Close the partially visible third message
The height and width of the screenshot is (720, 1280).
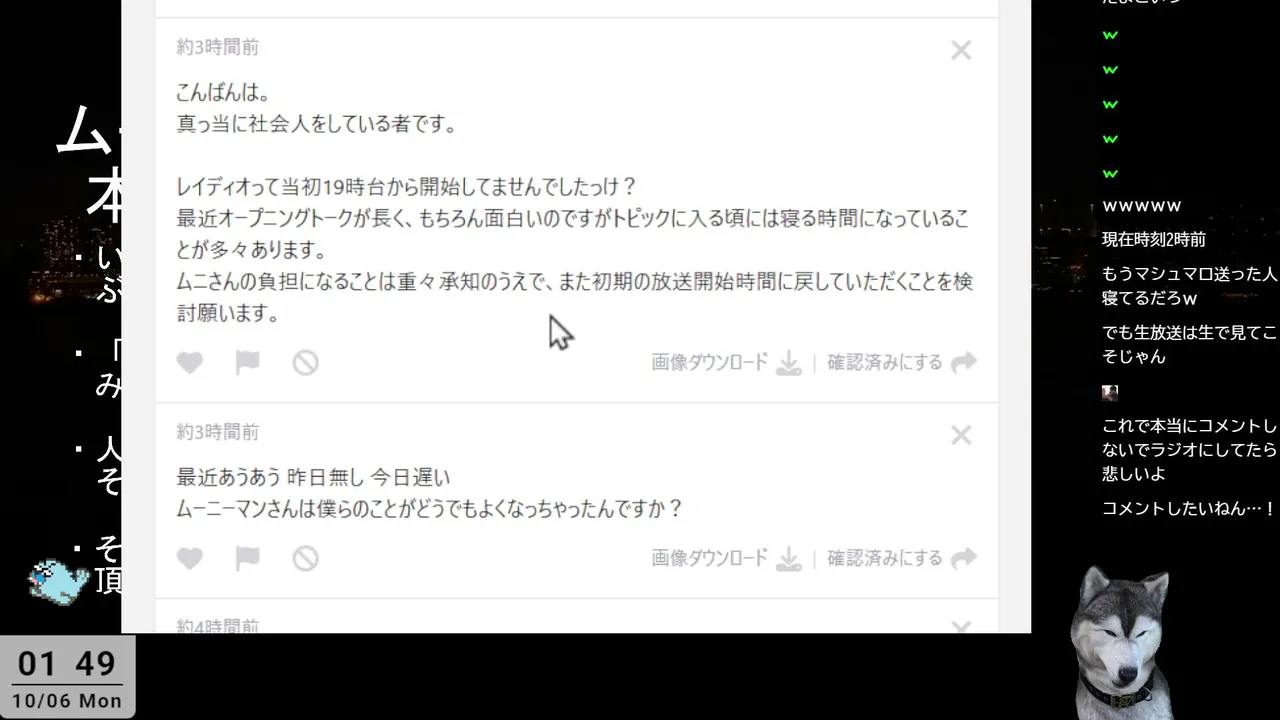[961, 626]
